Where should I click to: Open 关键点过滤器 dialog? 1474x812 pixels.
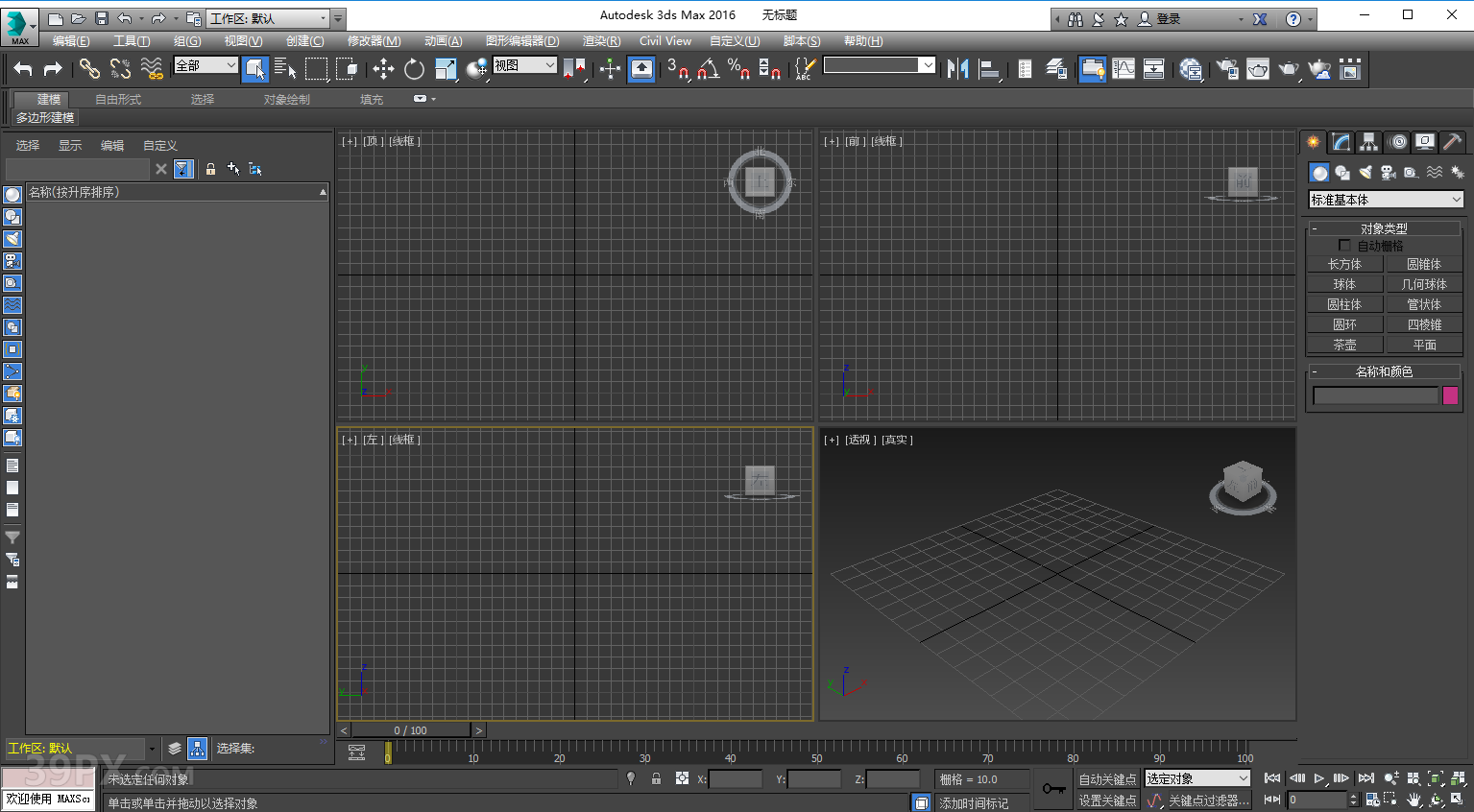coord(1208,800)
